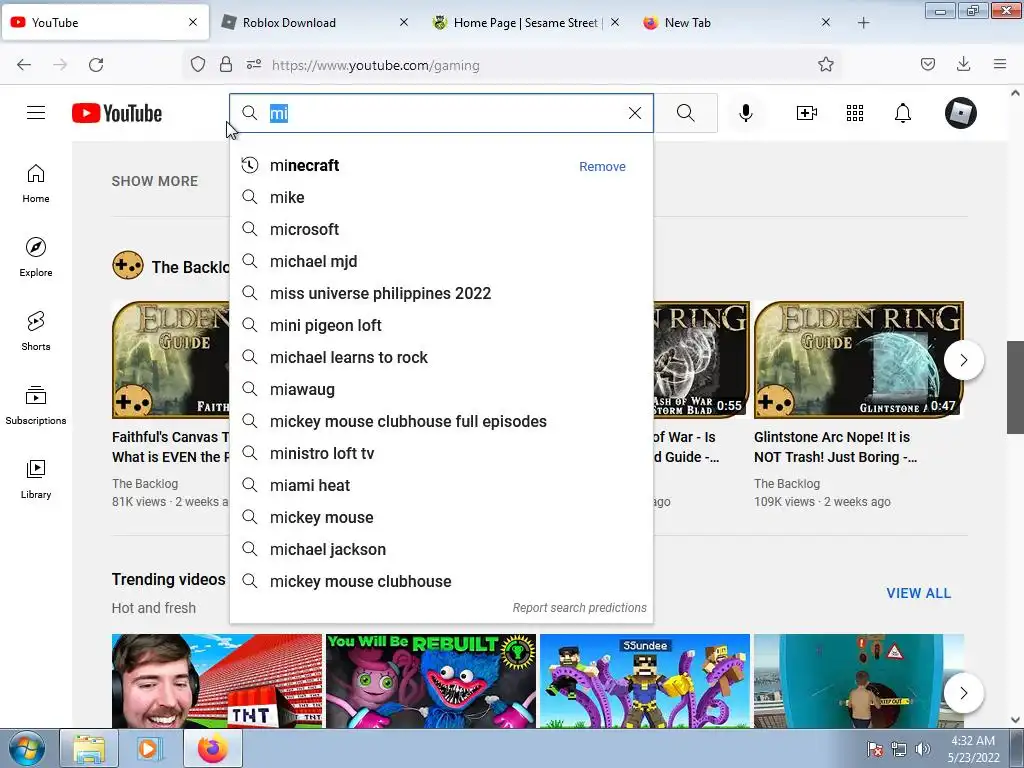Choose miawaug suggestion

pos(441,389)
